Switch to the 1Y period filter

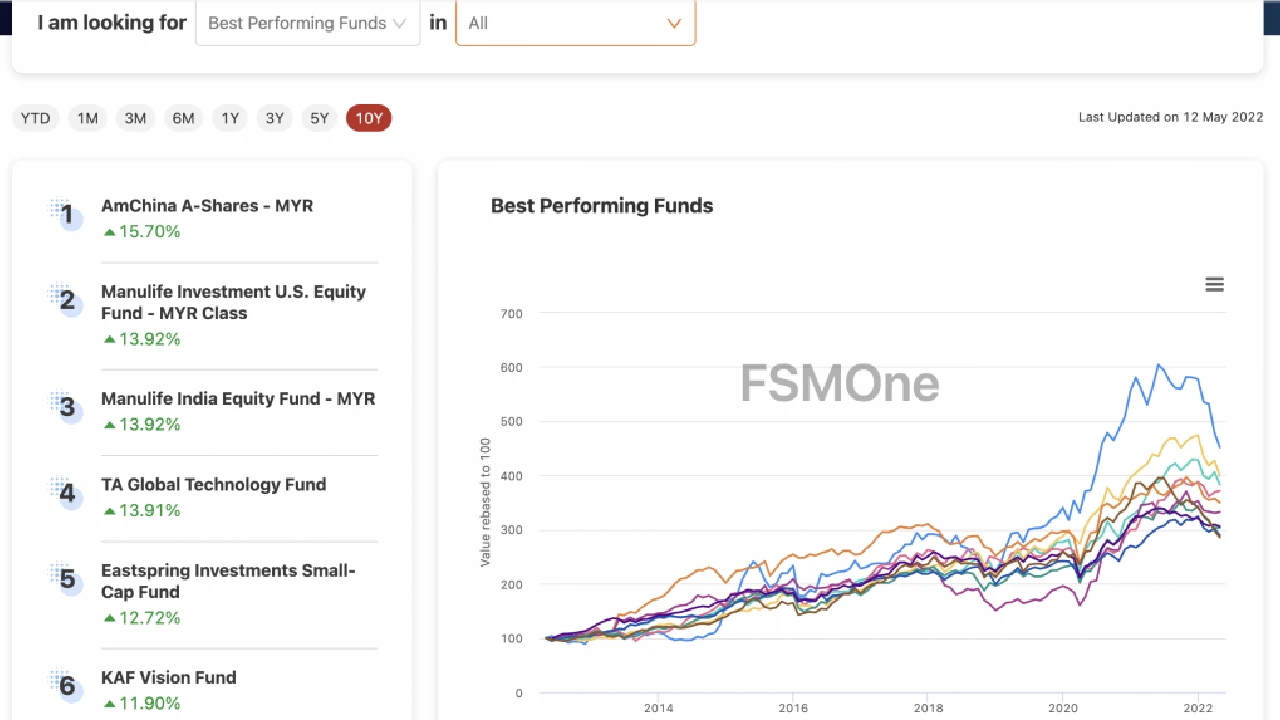tap(230, 118)
